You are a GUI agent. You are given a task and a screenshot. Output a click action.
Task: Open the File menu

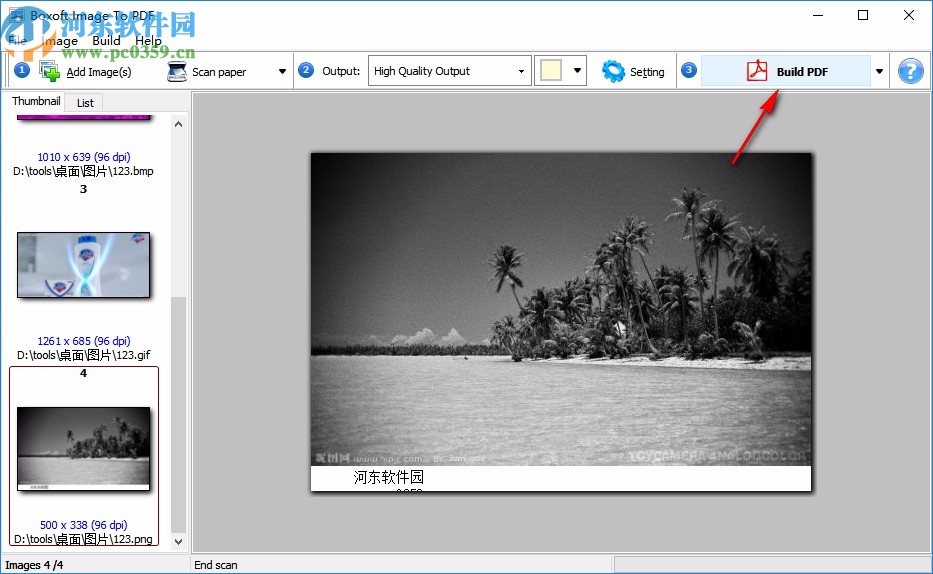click(17, 41)
